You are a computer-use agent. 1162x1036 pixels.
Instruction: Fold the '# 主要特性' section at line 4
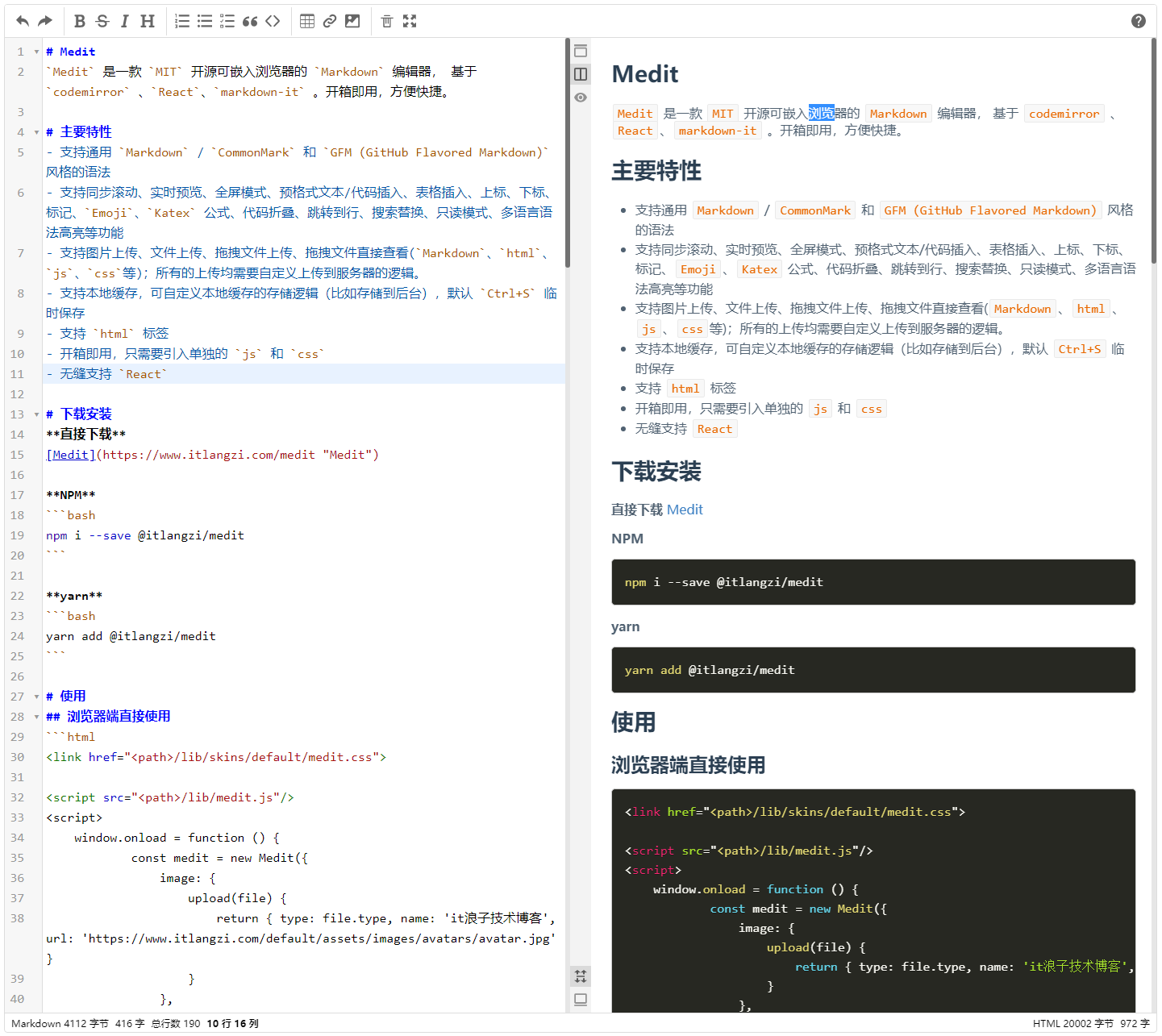point(36,132)
